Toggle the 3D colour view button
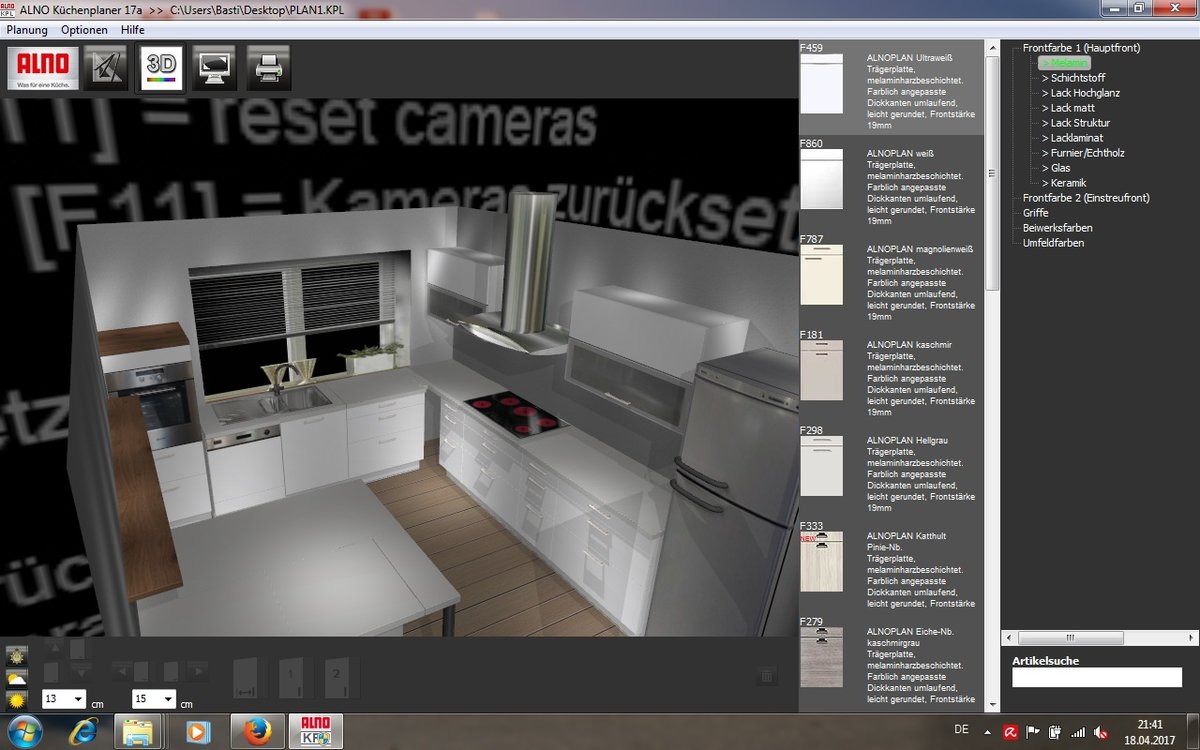The width and height of the screenshot is (1200, 750). pyautogui.click(x=161, y=68)
